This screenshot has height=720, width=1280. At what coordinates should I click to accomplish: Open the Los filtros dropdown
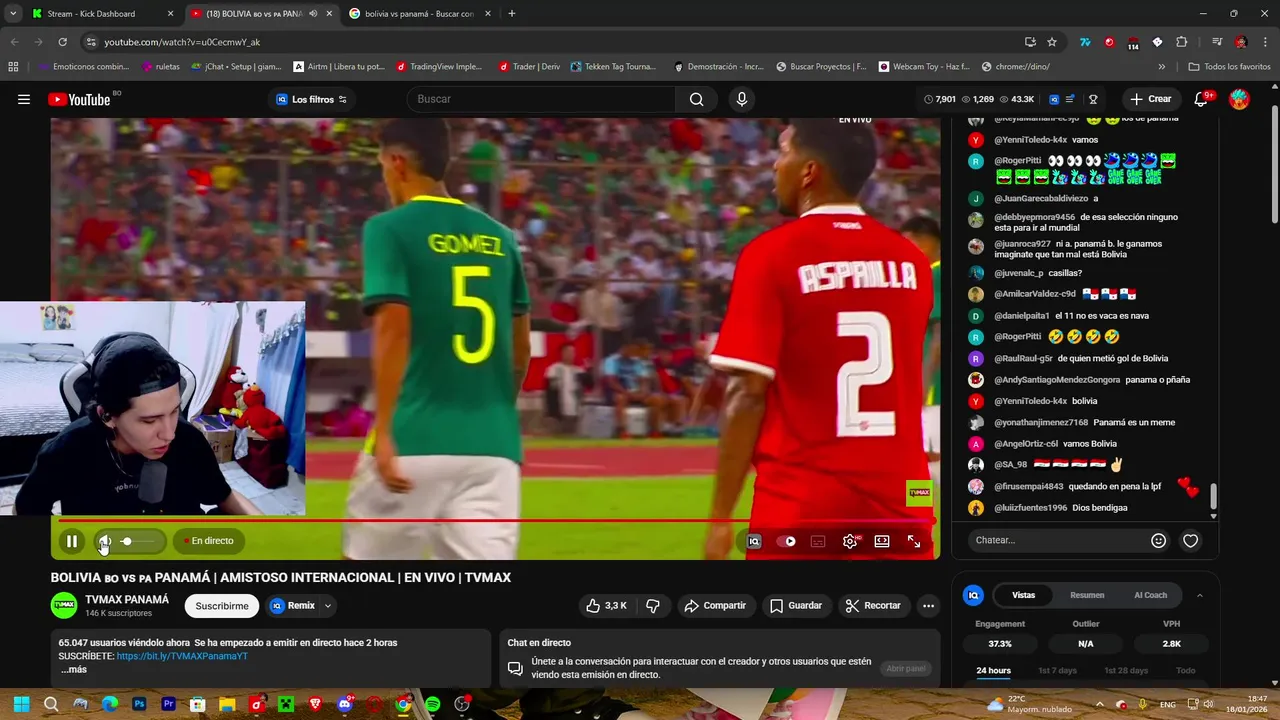[x=311, y=99]
